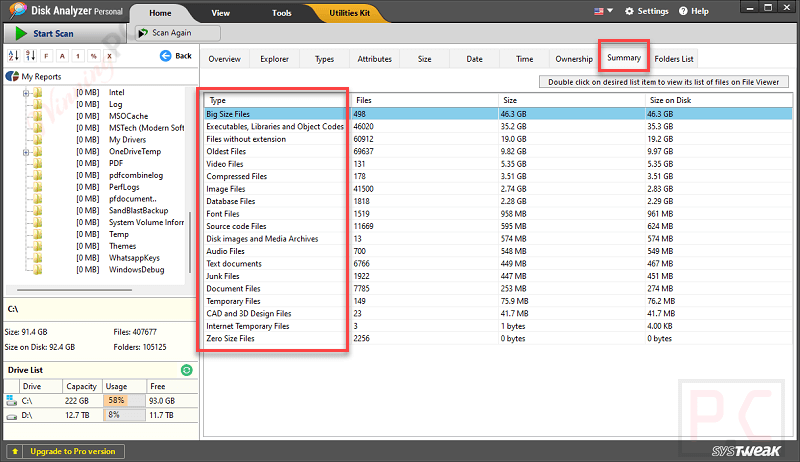Click the Themes folder icon
This screenshot has height=462, width=800.
[x=38, y=246]
